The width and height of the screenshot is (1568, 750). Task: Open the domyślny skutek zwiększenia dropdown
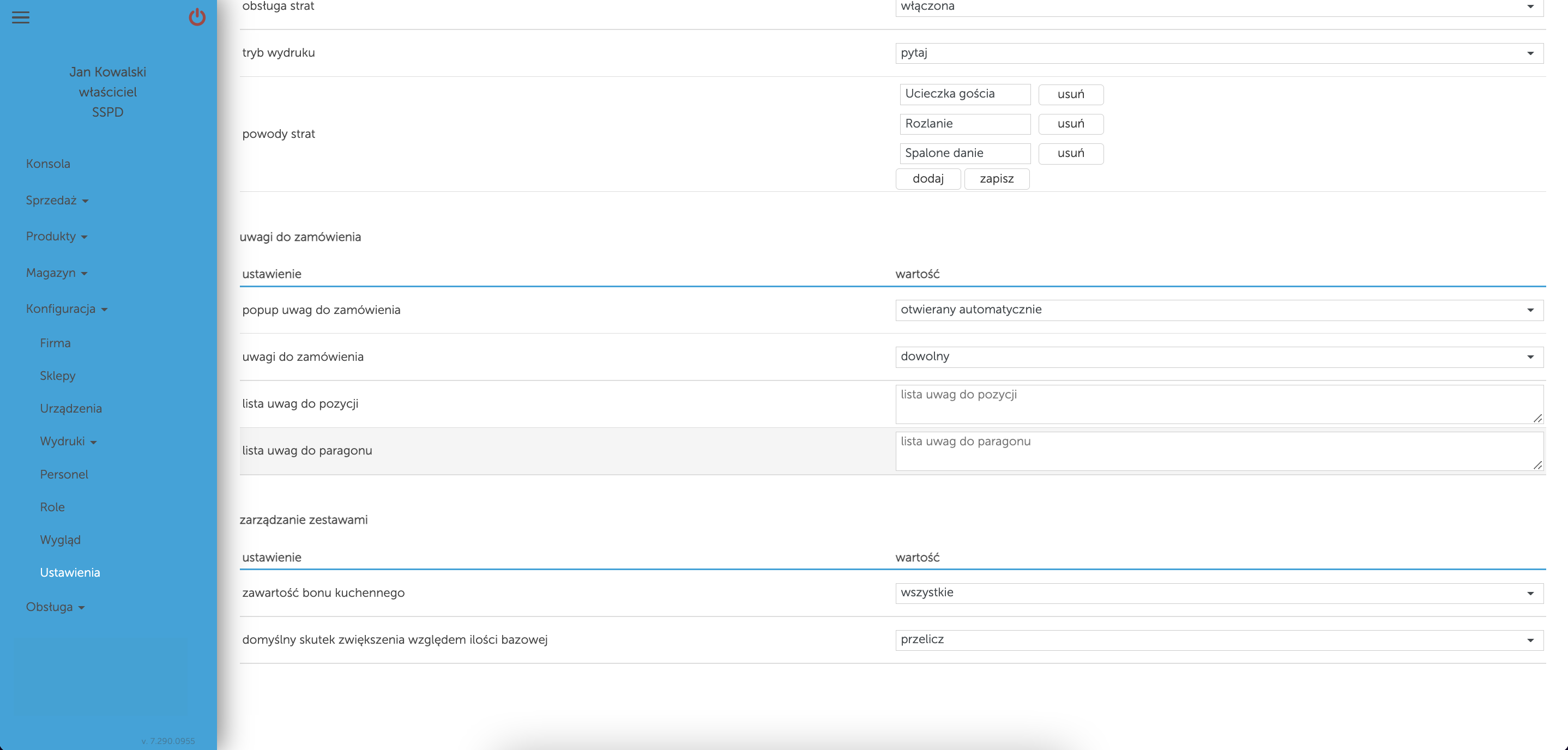(1219, 640)
